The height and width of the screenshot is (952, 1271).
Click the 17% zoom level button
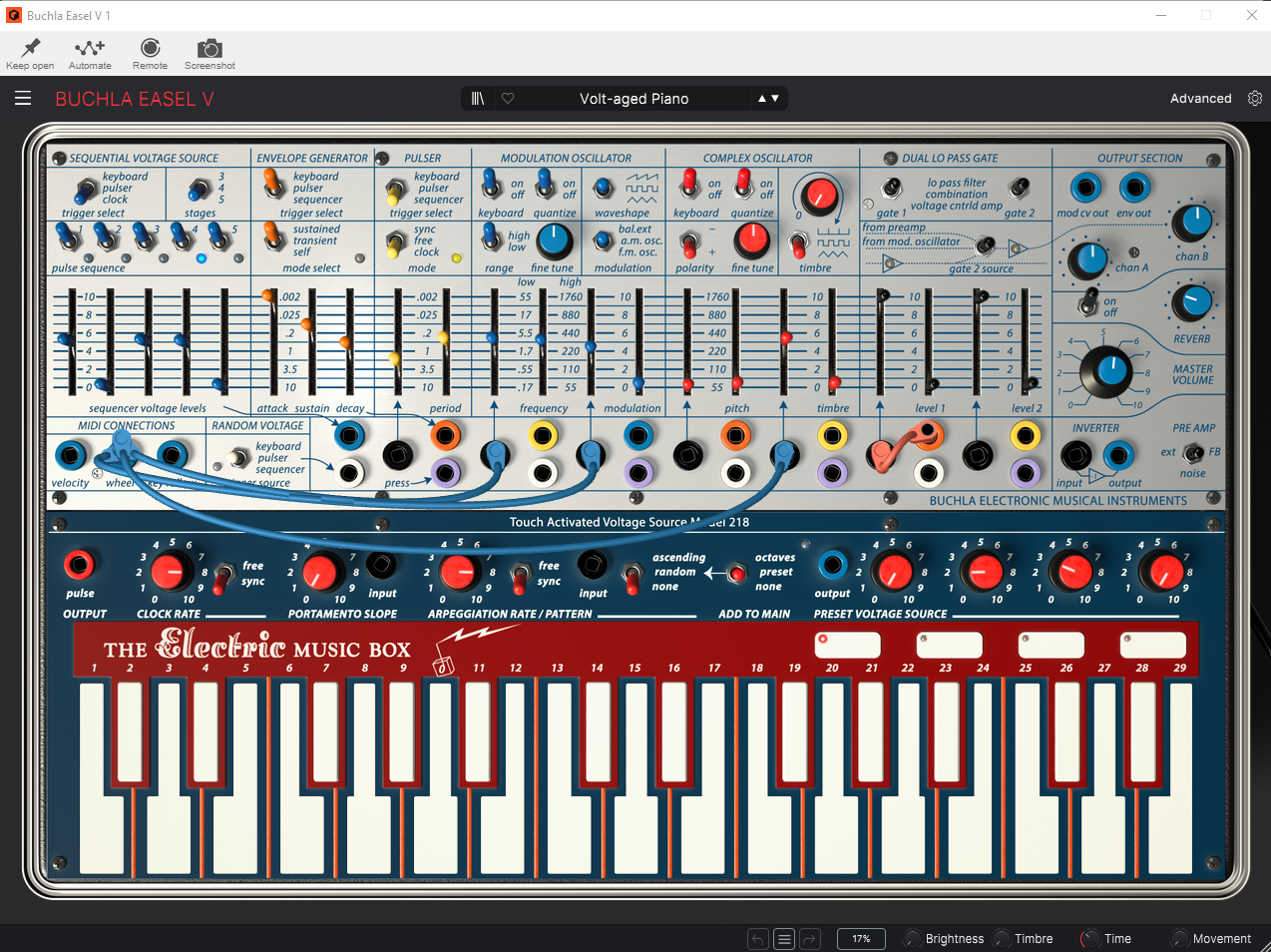(860, 938)
